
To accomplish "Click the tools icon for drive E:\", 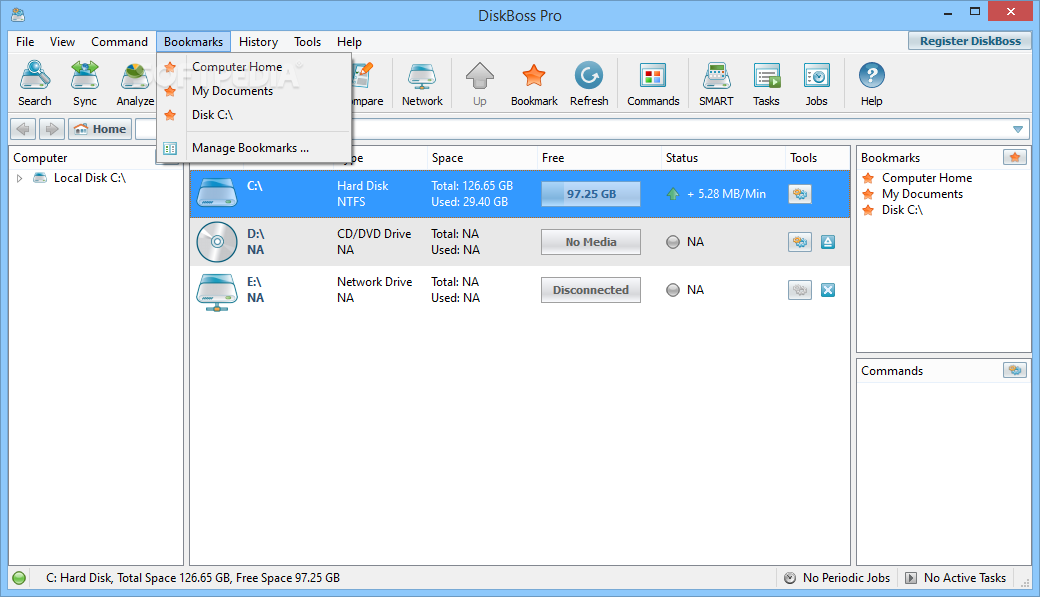I will (800, 290).
